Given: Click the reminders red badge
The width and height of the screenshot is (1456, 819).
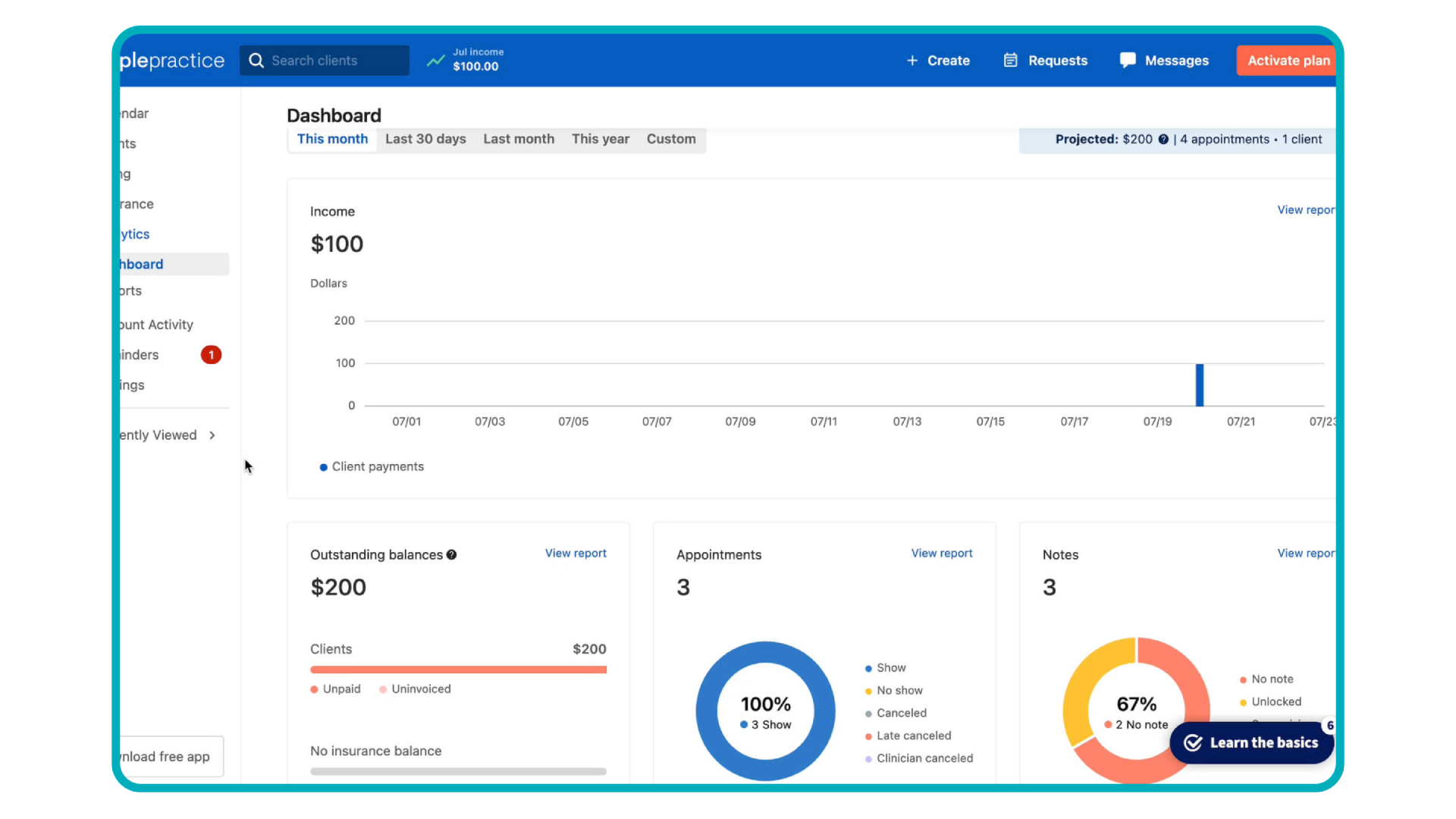Looking at the screenshot, I should pos(211,355).
